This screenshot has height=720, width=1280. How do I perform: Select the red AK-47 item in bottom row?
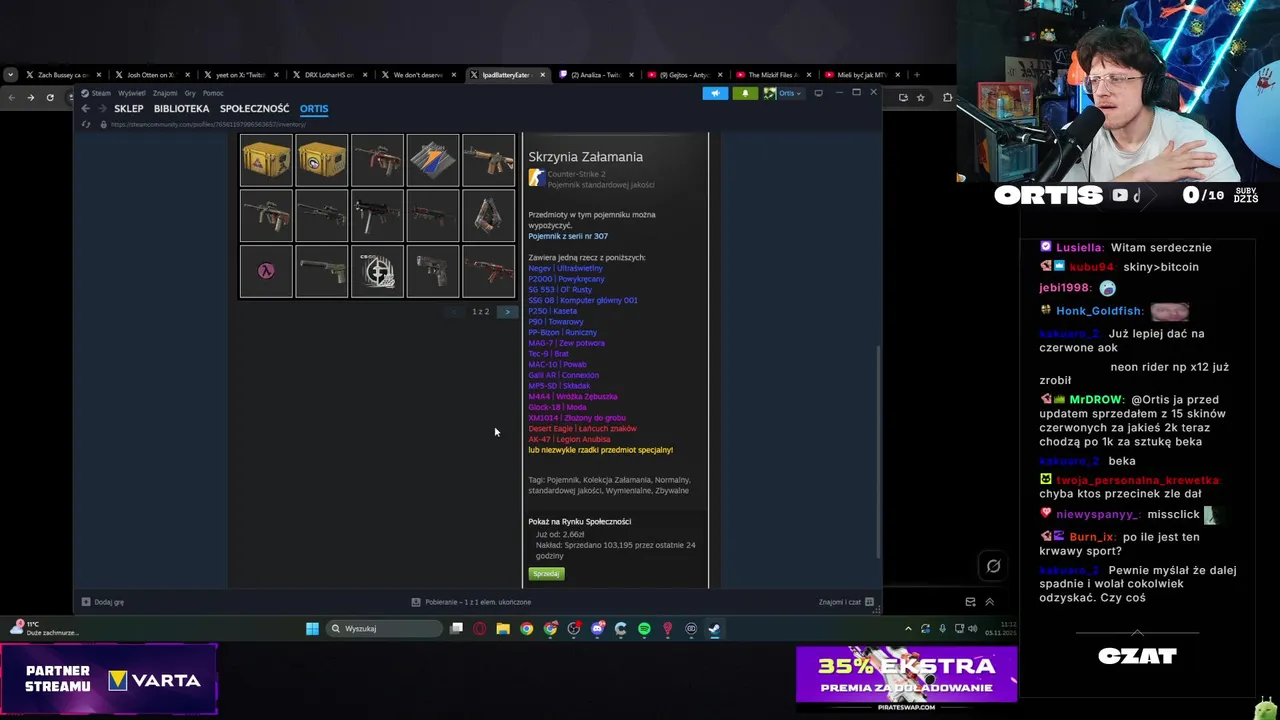(489, 272)
